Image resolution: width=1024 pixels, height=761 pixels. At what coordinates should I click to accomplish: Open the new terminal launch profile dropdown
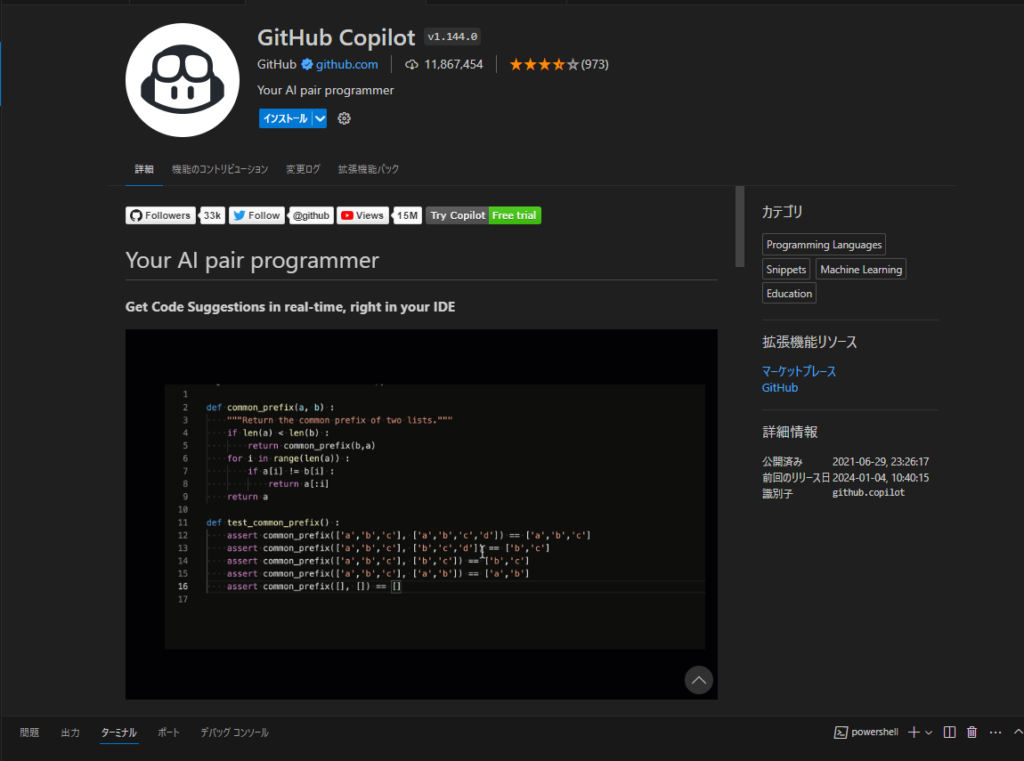point(929,732)
